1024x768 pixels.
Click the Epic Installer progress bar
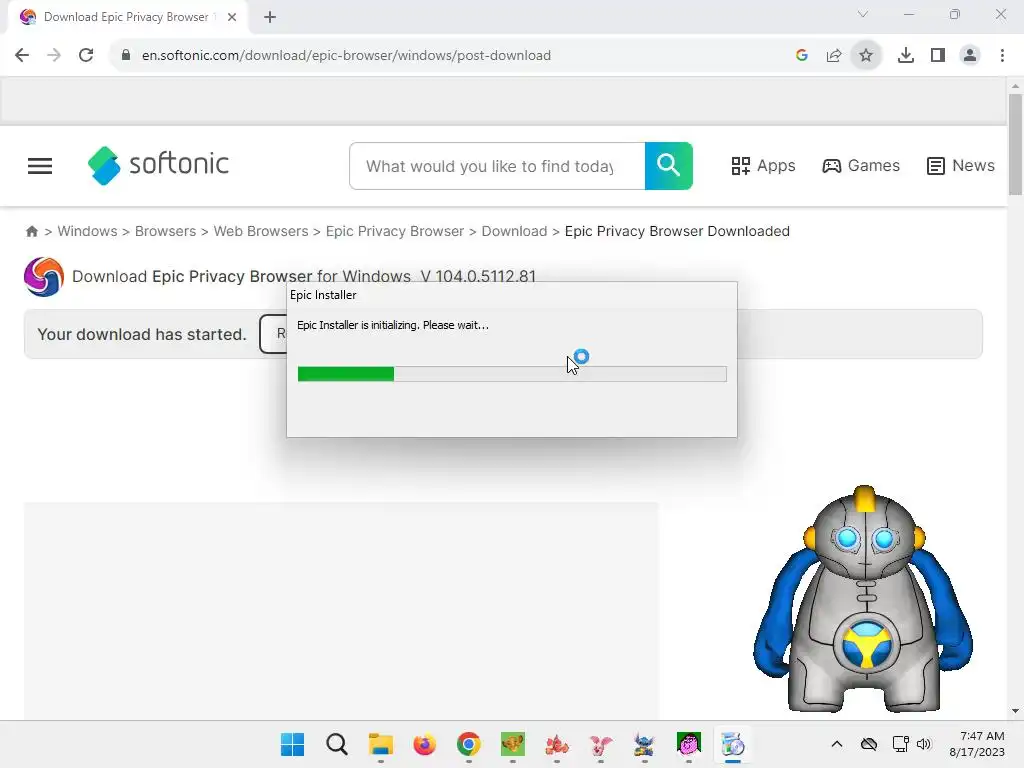pyautogui.click(x=512, y=374)
